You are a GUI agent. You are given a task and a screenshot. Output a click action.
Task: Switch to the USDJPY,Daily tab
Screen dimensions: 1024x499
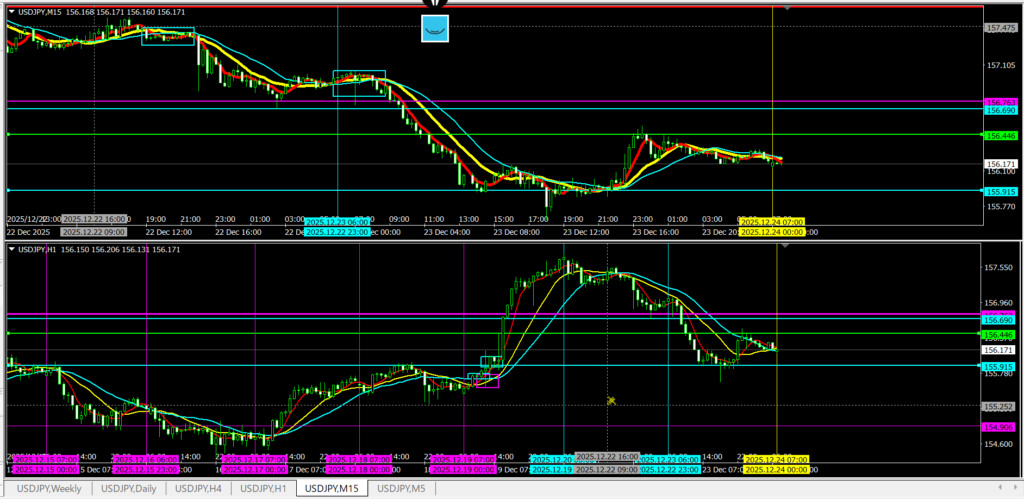(129, 488)
